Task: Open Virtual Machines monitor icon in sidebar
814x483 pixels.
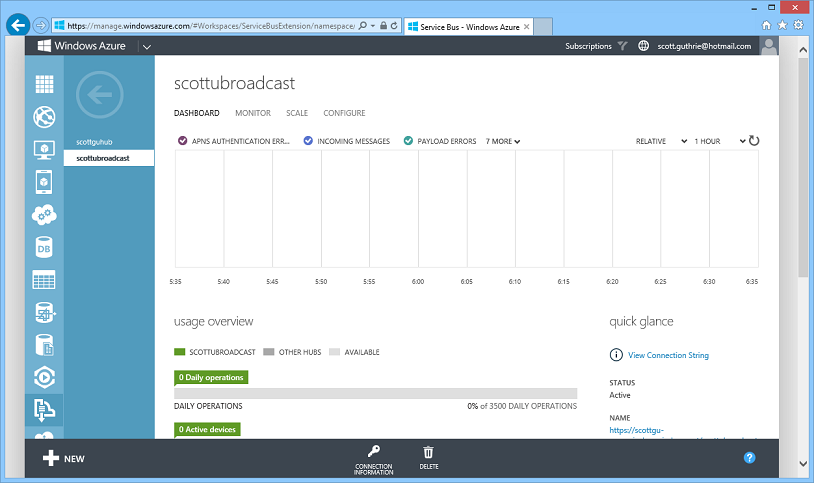Action: pos(44,150)
